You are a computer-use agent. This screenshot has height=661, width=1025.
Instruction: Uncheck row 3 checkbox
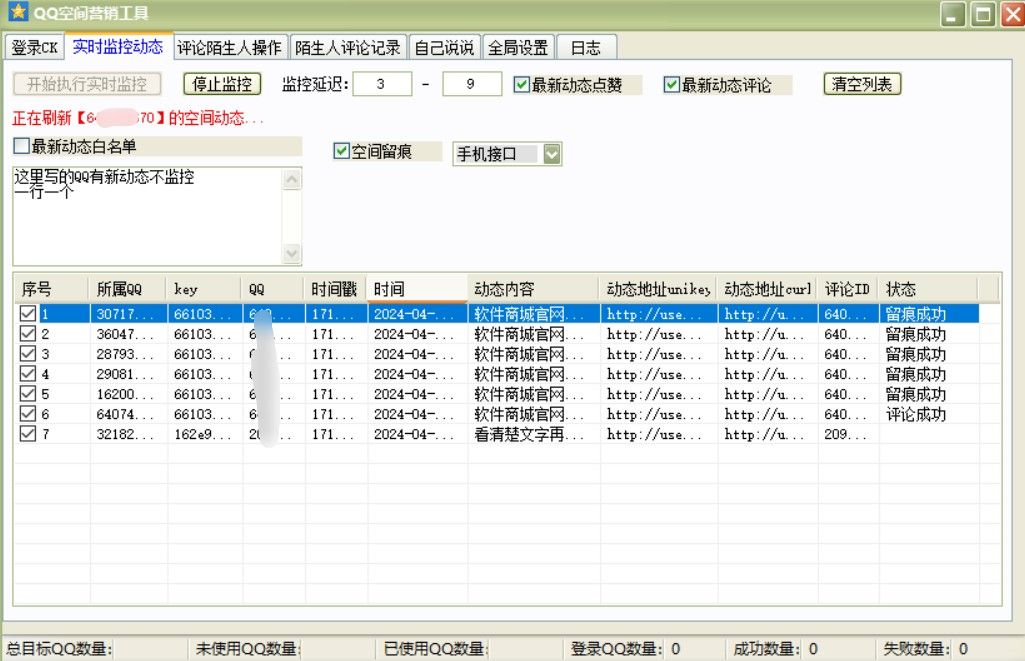27,354
